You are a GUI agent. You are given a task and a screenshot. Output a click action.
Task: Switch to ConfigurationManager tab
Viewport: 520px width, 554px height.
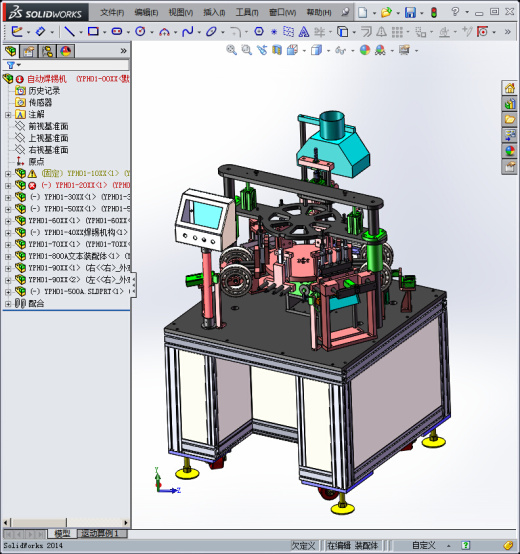pos(47,51)
